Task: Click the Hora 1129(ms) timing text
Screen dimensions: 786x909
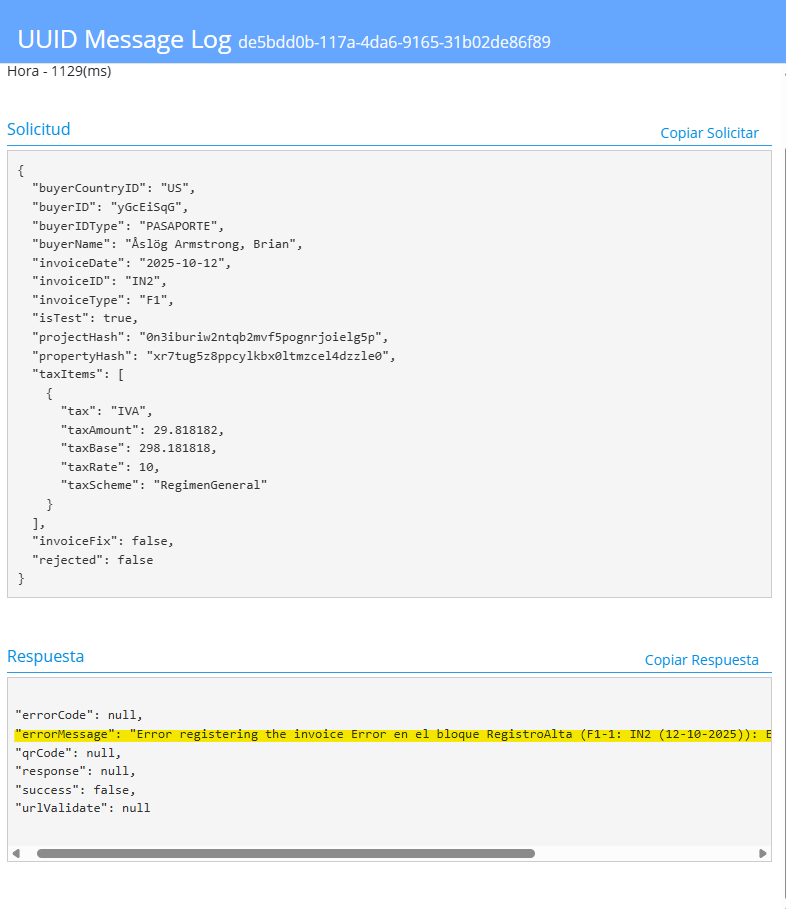Action: coord(59,71)
